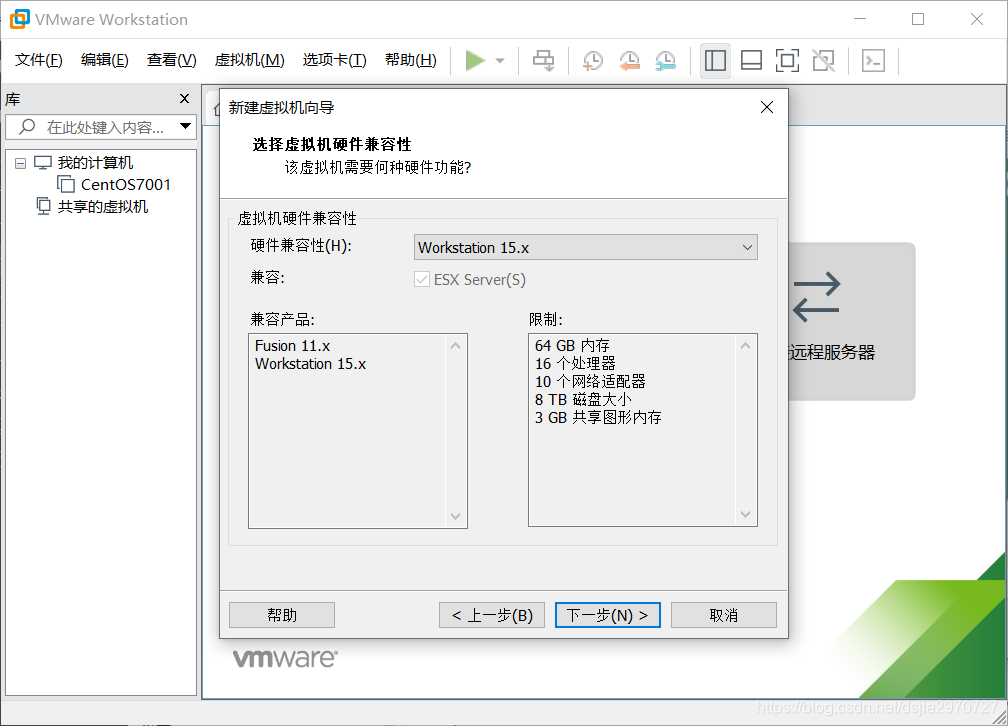Open the 编辑(E) menu
The image size is (1008, 726).
click(x=105, y=60)
